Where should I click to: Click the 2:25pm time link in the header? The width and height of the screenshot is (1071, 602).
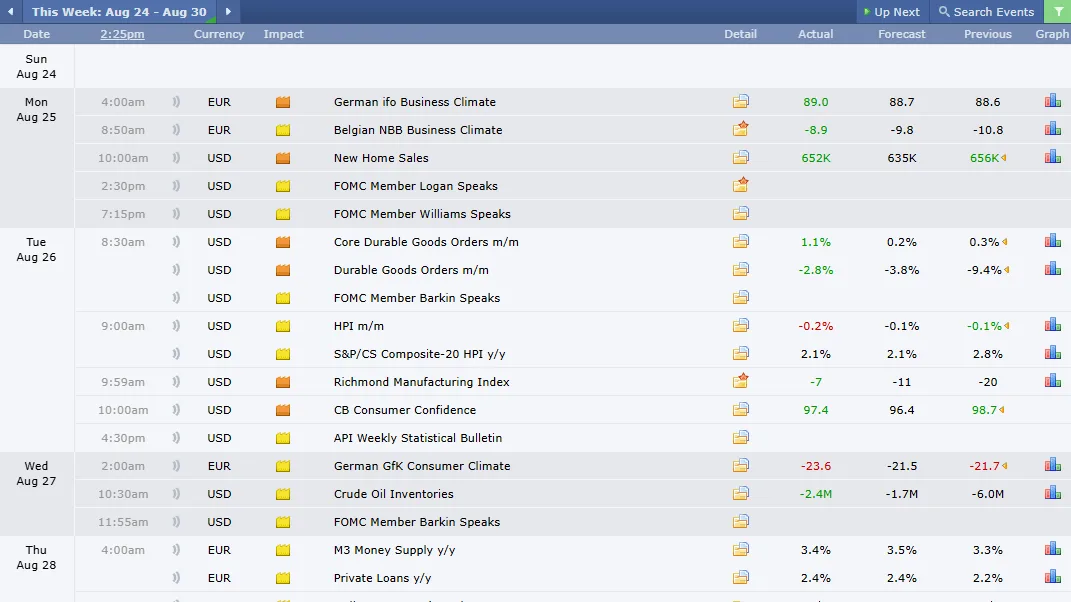click(121, 33)
